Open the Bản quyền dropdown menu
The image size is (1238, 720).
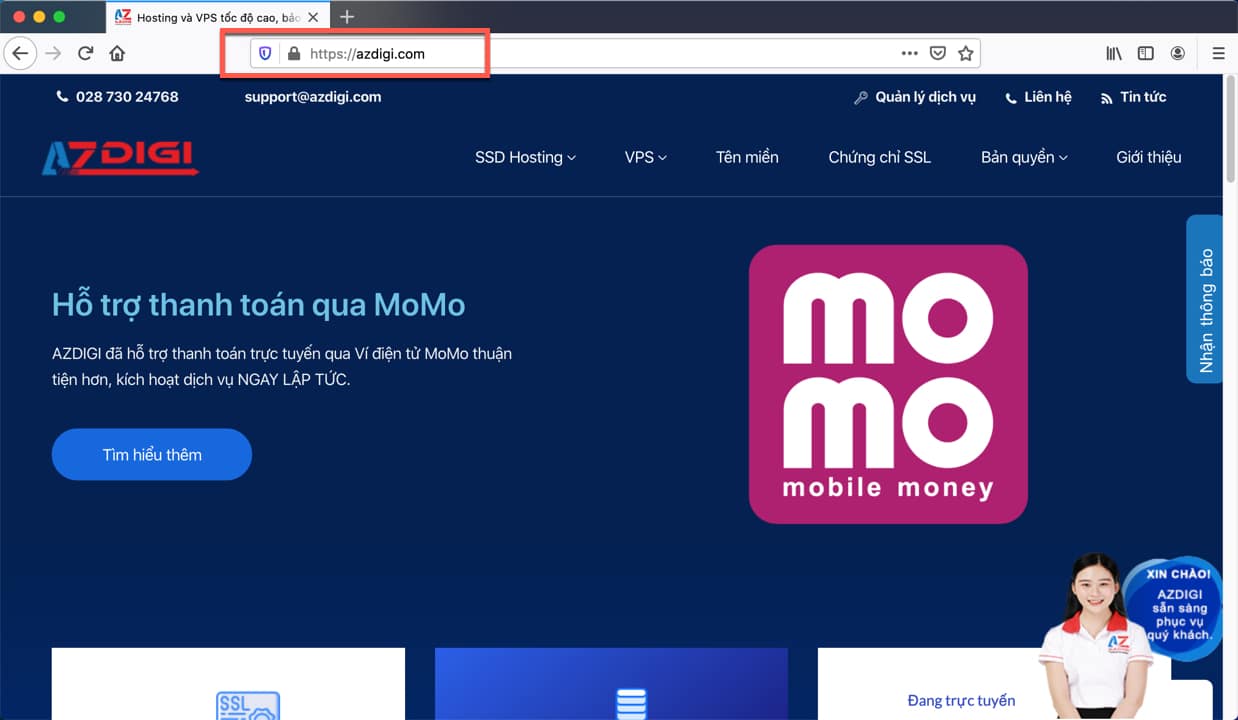coord(1024,157)
